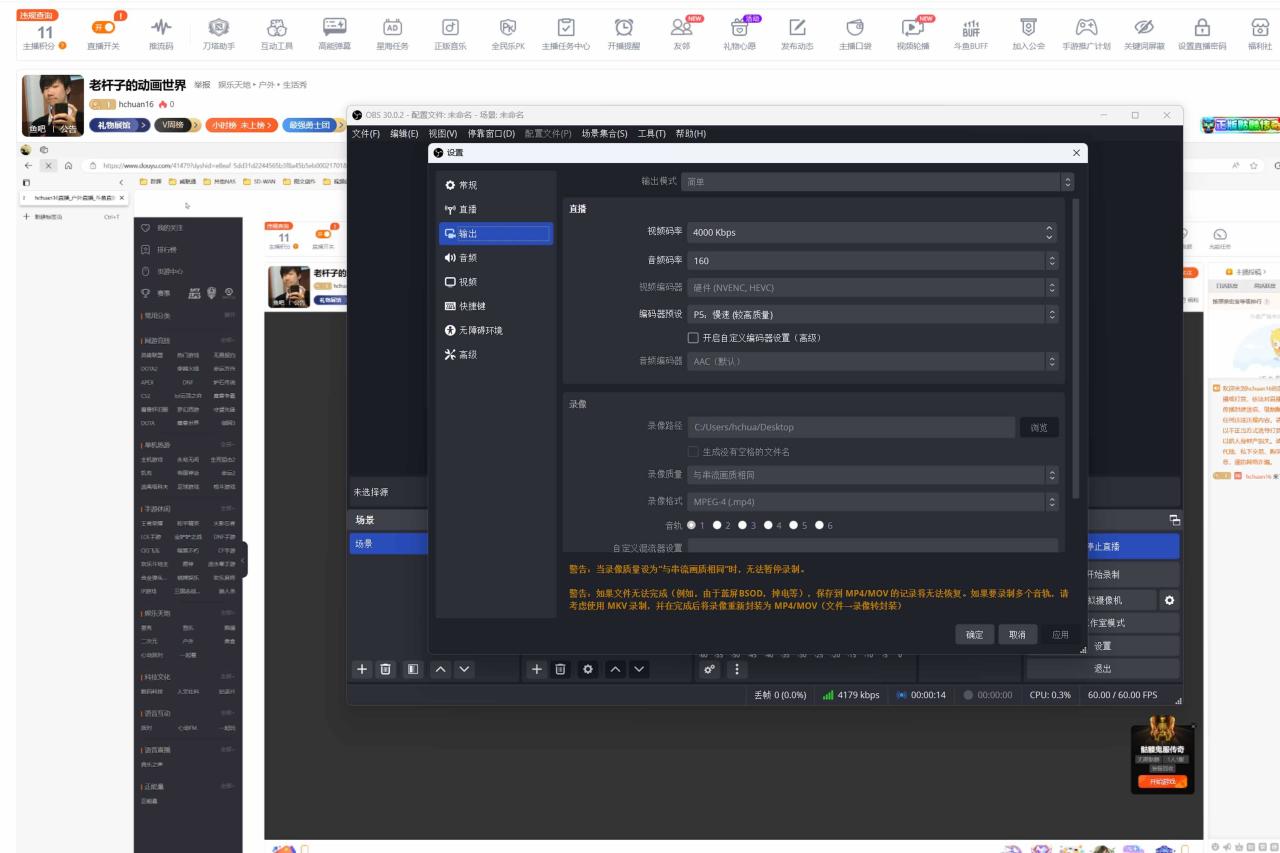Select audio track 5 radio button
Viewport: 1280px width, 853px height.
pyautogui.click(x=794, y=525)
